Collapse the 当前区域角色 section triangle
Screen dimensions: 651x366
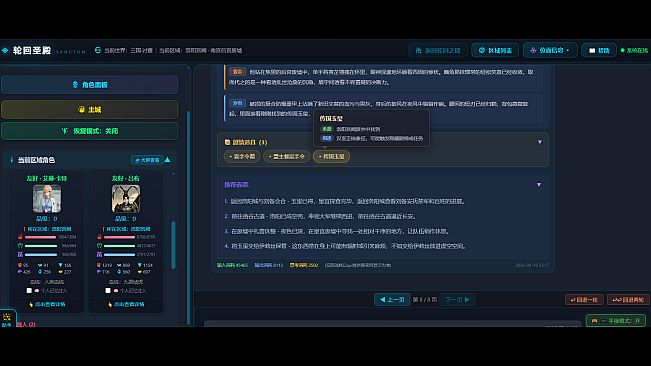168,160
